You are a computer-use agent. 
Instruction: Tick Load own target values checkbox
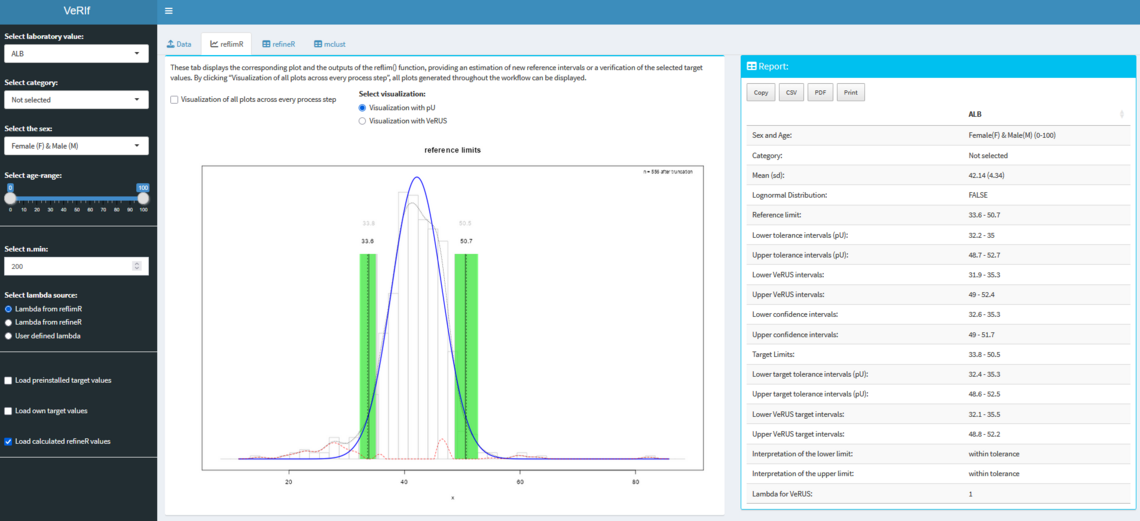tap(9, 411)
